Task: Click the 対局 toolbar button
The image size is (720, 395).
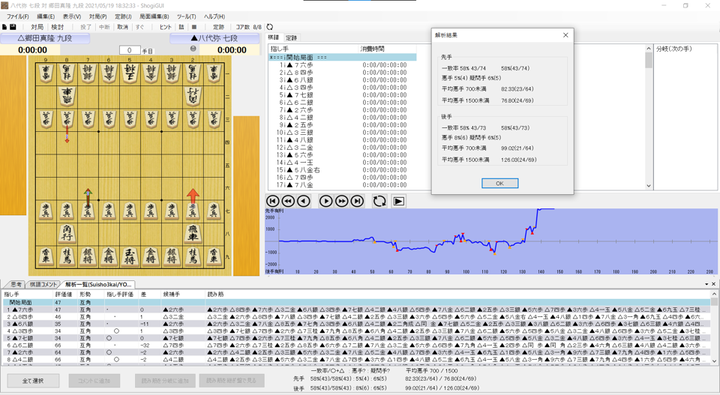Action: pos(37,27)
